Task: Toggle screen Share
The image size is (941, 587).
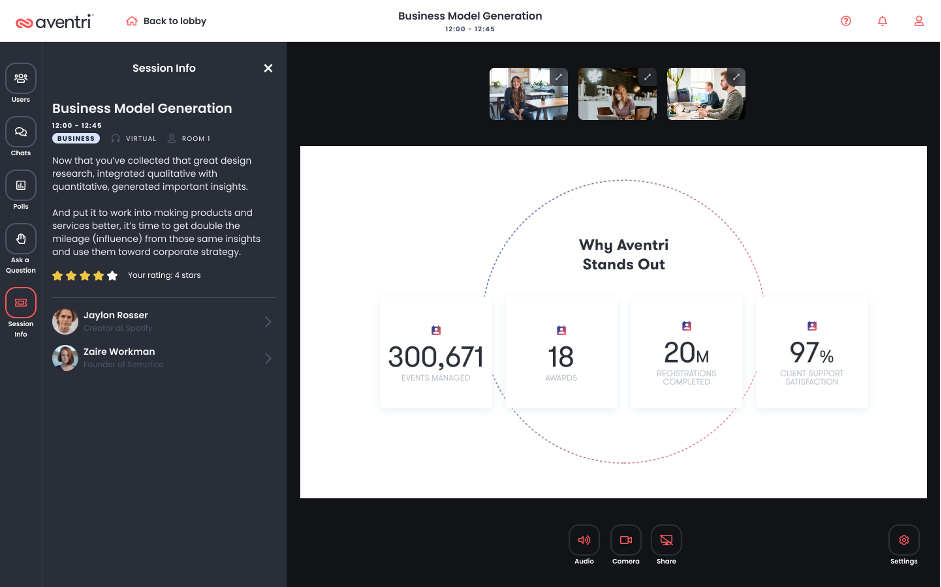Action: 666,540
